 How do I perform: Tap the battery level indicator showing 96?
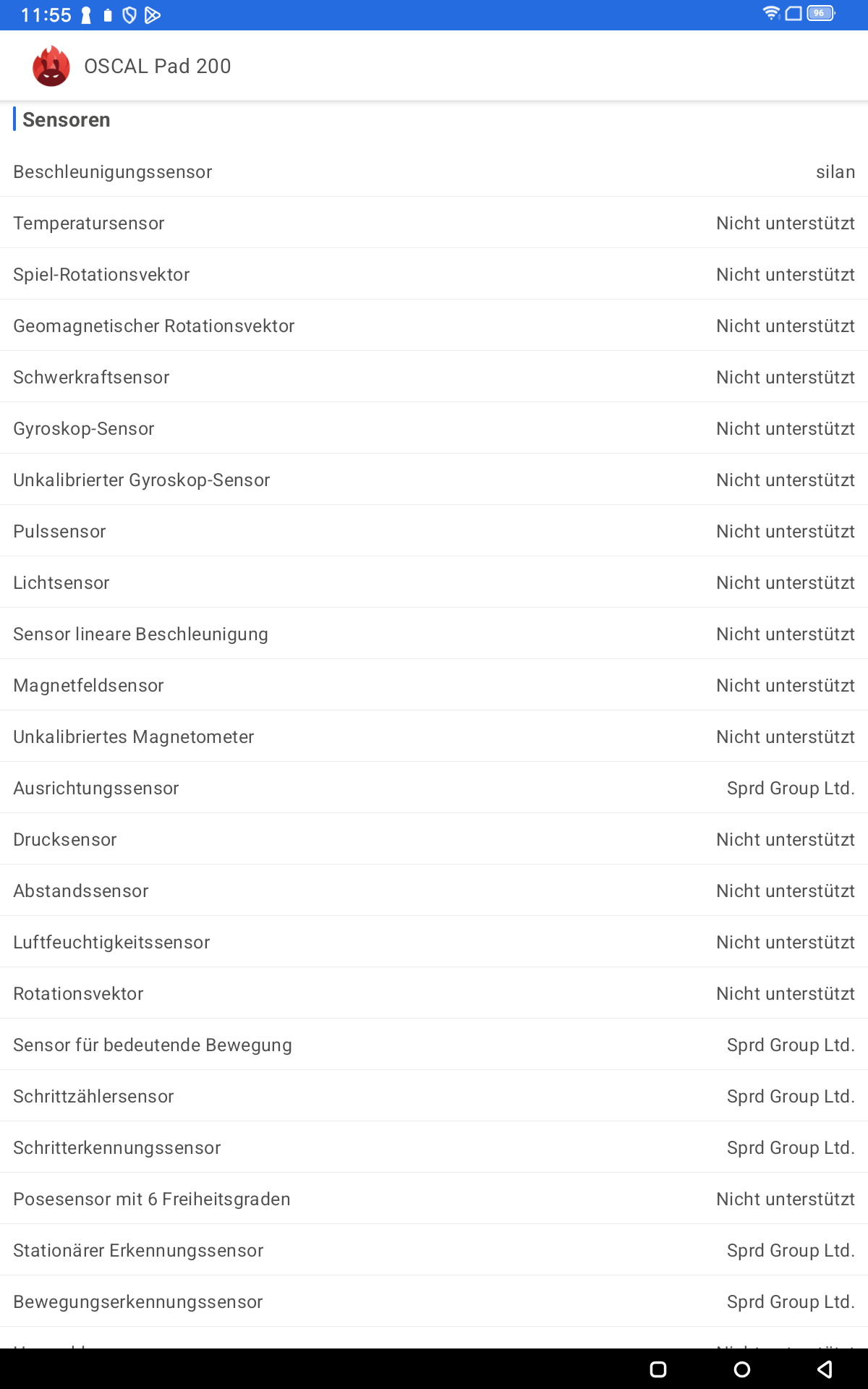[x=820, y=14]
